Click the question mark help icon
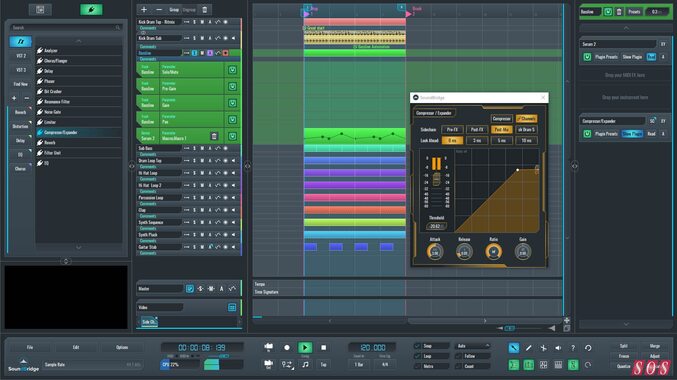This screenshot has width=677, height=380. (573, 348)
